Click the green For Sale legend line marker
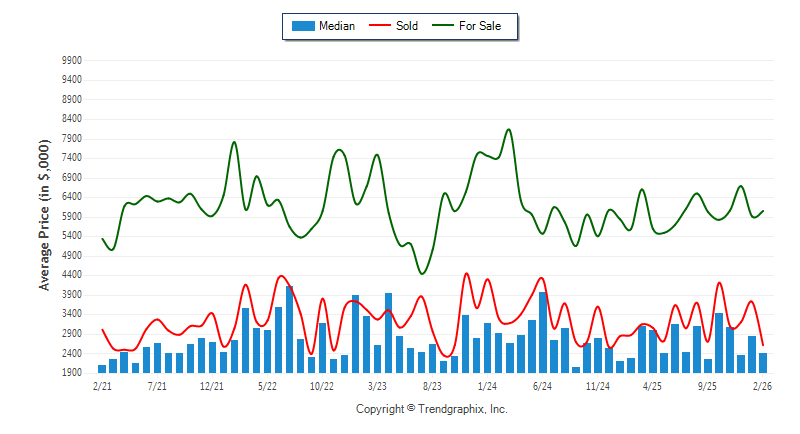 click(443, 26)
